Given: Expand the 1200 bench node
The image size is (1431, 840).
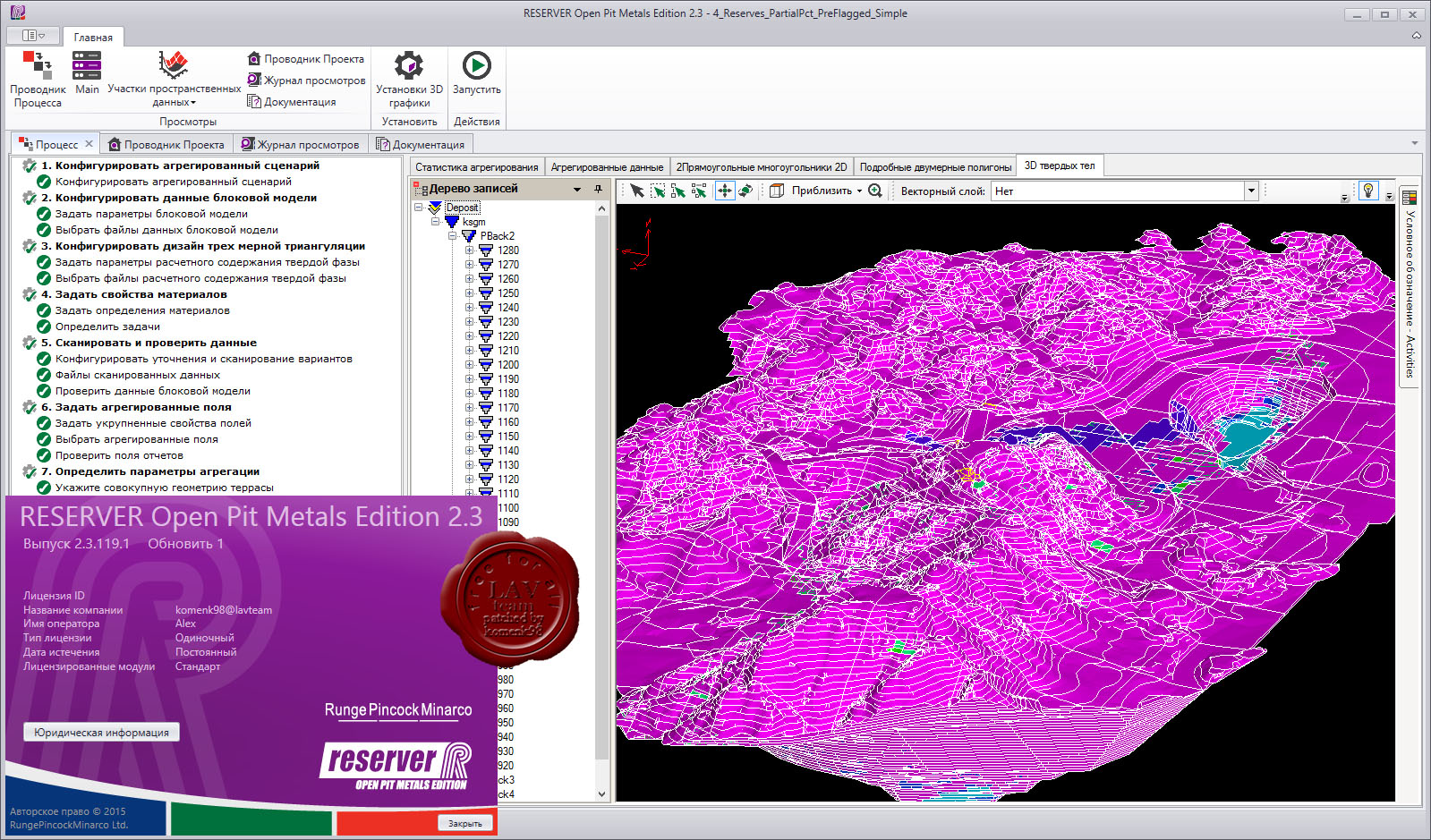Looking at the screenshot, I should (469, 365).
